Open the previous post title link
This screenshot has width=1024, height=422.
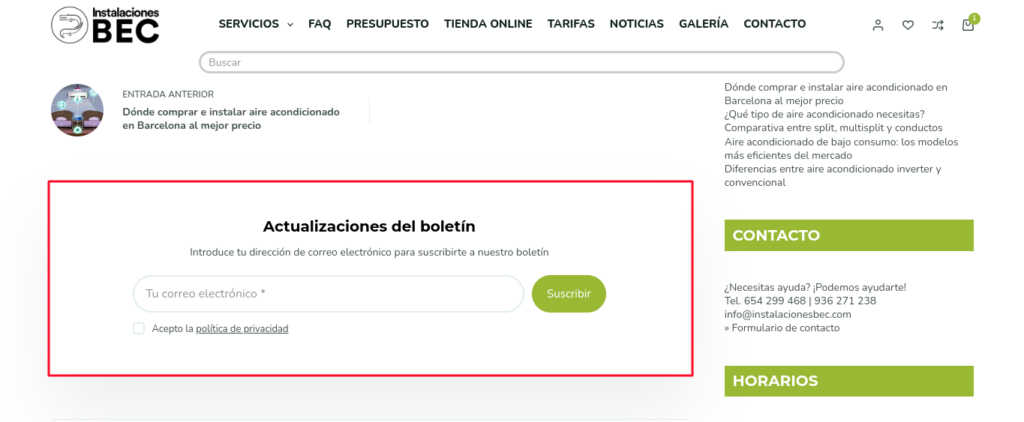(231, 119)
